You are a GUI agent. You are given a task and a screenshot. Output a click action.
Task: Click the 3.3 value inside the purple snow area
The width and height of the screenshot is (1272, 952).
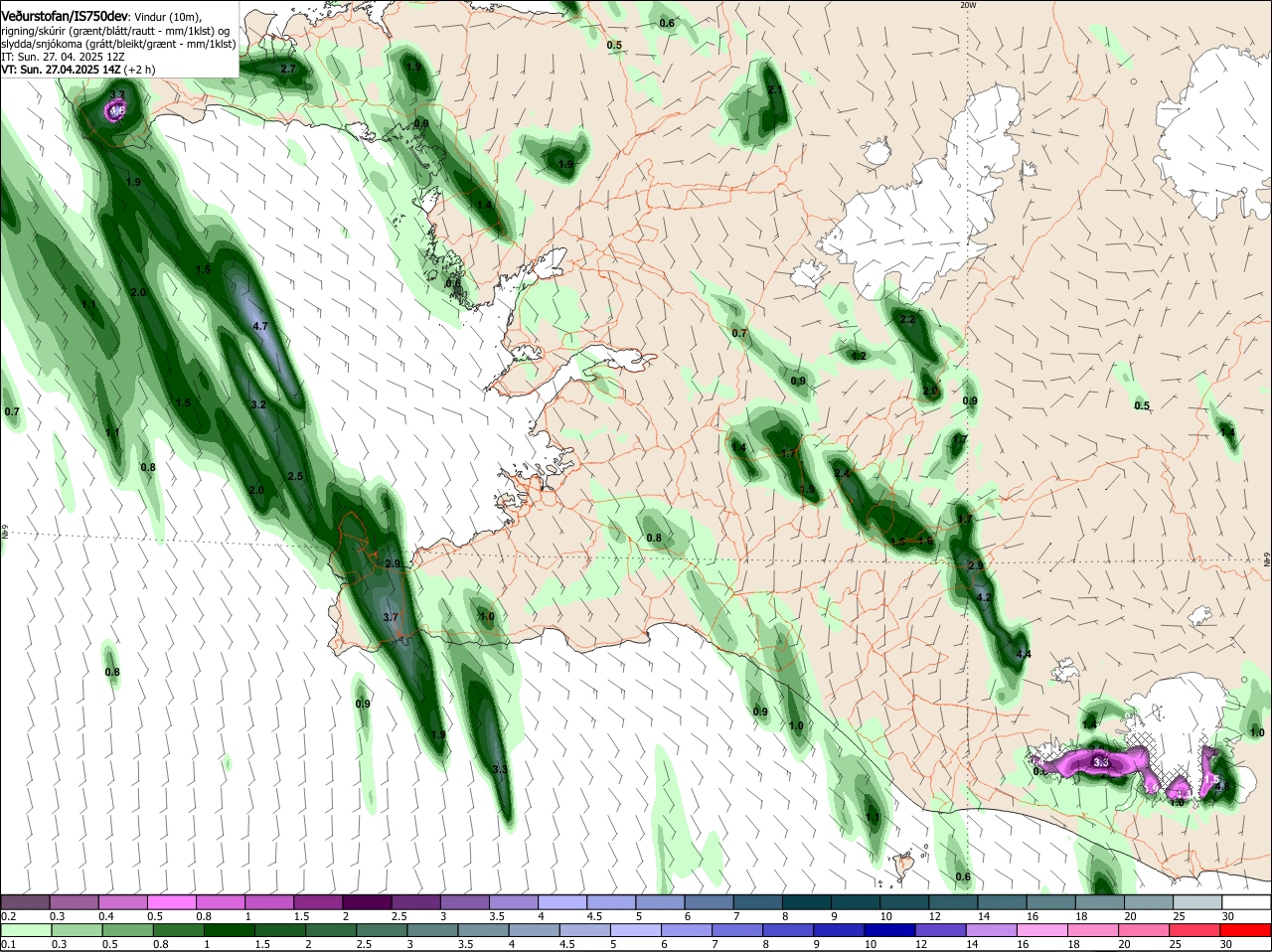pos(1100,762)
